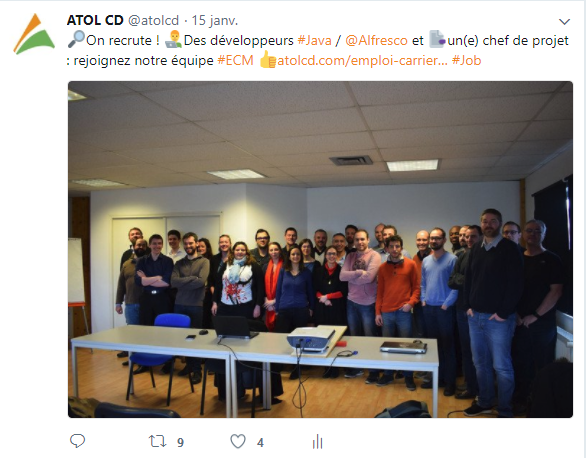Click the ATOL CD display name
This screenshot has height=458, width=586.
click(95, 20)
